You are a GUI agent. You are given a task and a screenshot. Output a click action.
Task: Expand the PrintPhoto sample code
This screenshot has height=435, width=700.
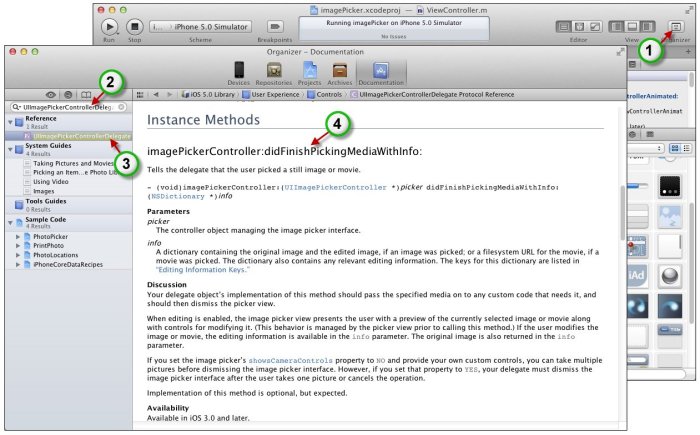pyautogui.click(x=18, y=246)
